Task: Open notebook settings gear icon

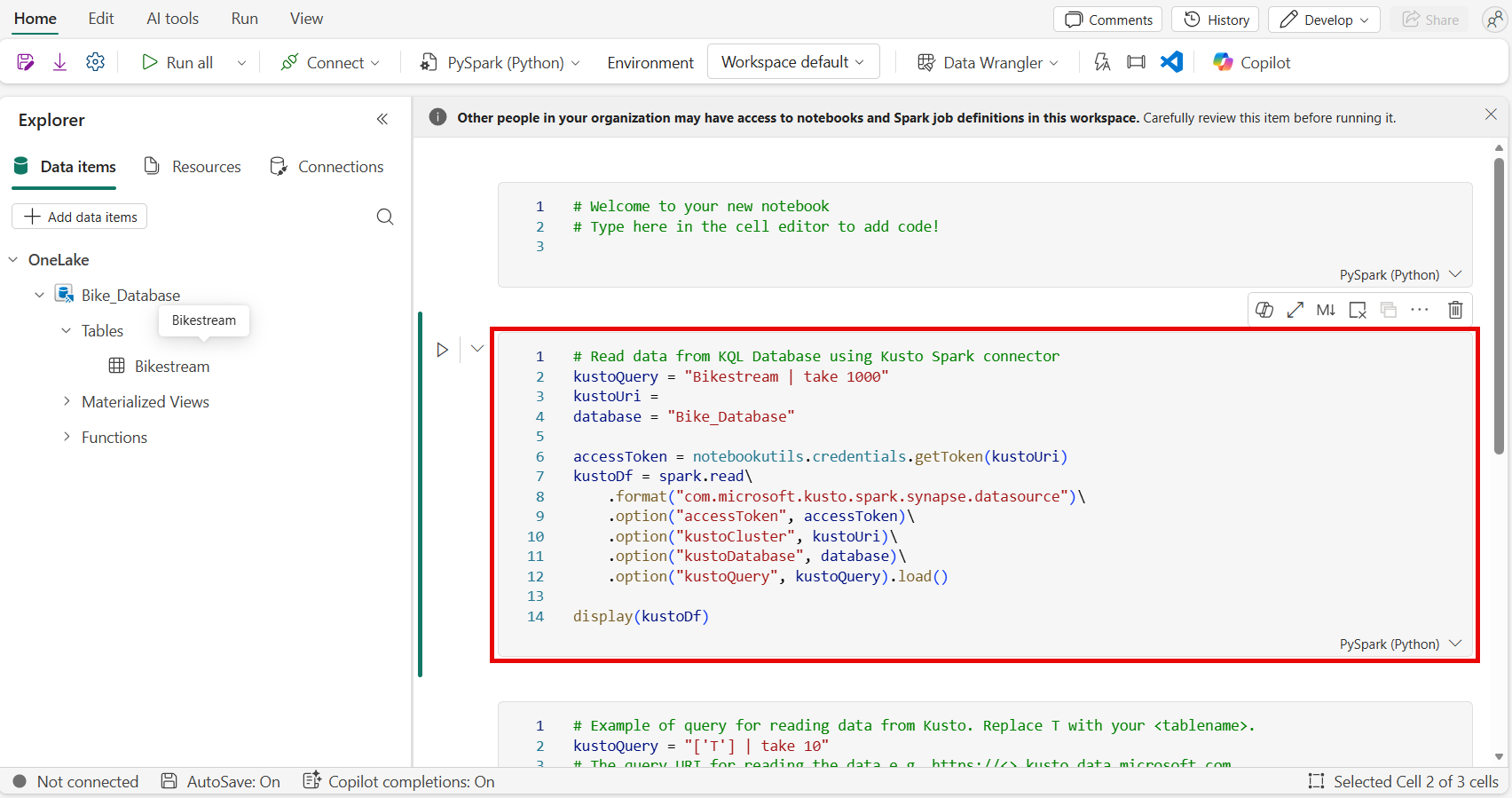Action: [x=95, y=62]
